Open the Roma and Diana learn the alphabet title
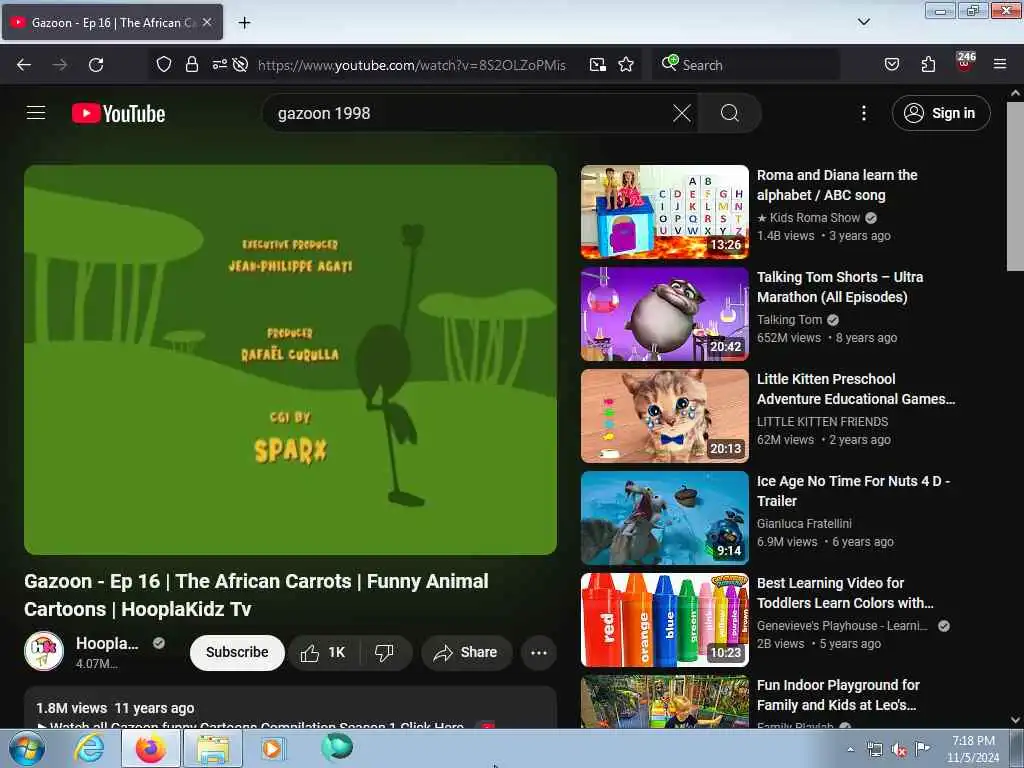The height and width of the screenshot is (768, 1024). click(837, 185)
